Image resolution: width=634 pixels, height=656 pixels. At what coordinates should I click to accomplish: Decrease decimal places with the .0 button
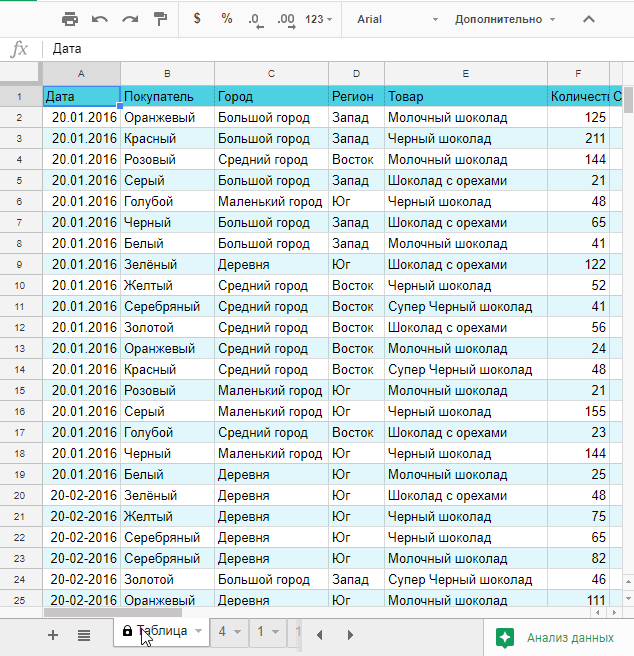point(255,19)
